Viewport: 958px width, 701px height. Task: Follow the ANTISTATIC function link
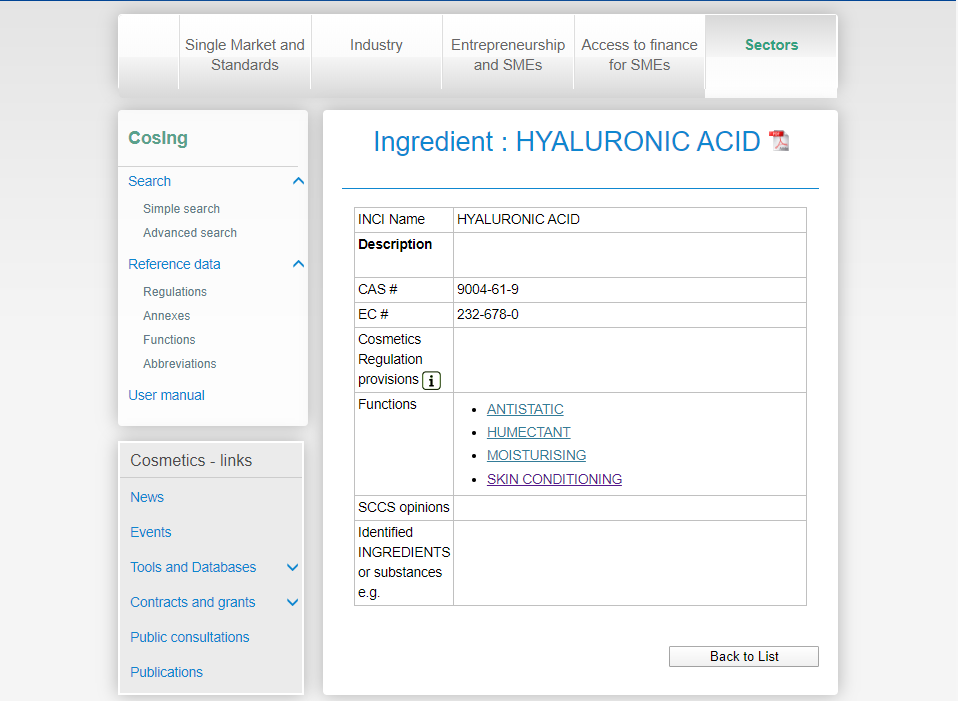click(x=525, y=409)
